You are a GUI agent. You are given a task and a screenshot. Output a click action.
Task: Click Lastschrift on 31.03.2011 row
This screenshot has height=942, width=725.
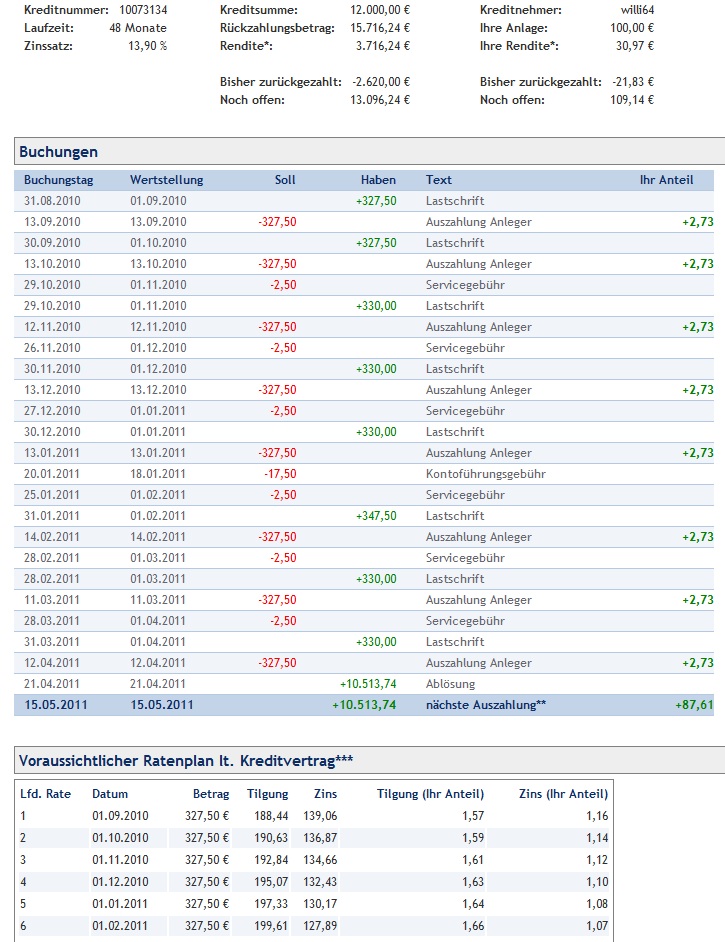(x=455, y=642)
